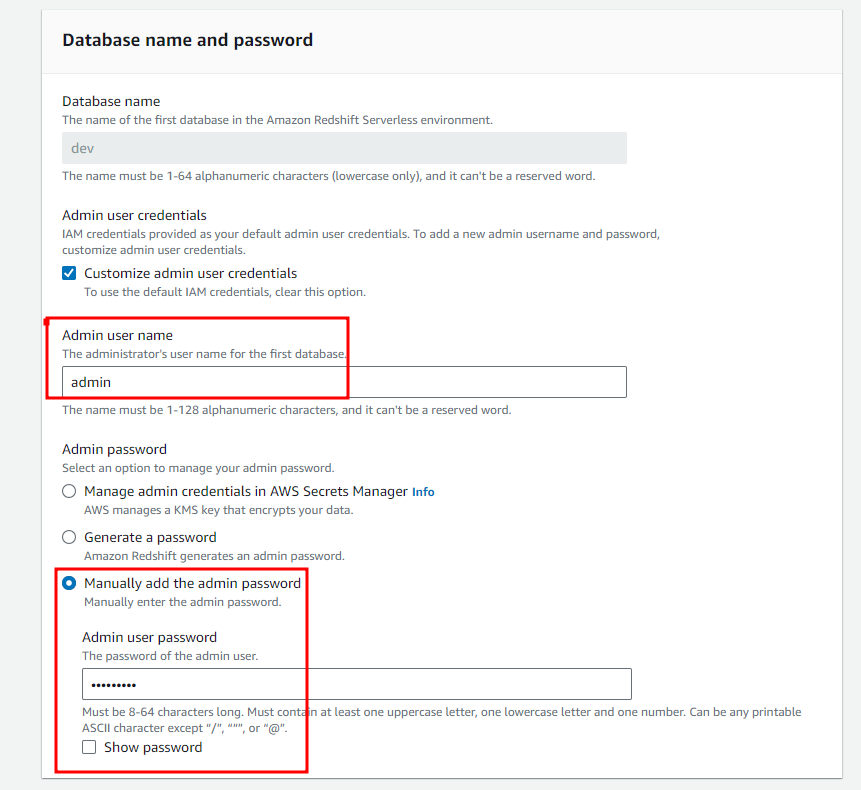The image size is (861, 790).
Task: Focus the Admin user password input box
Action: coord(357,684)
